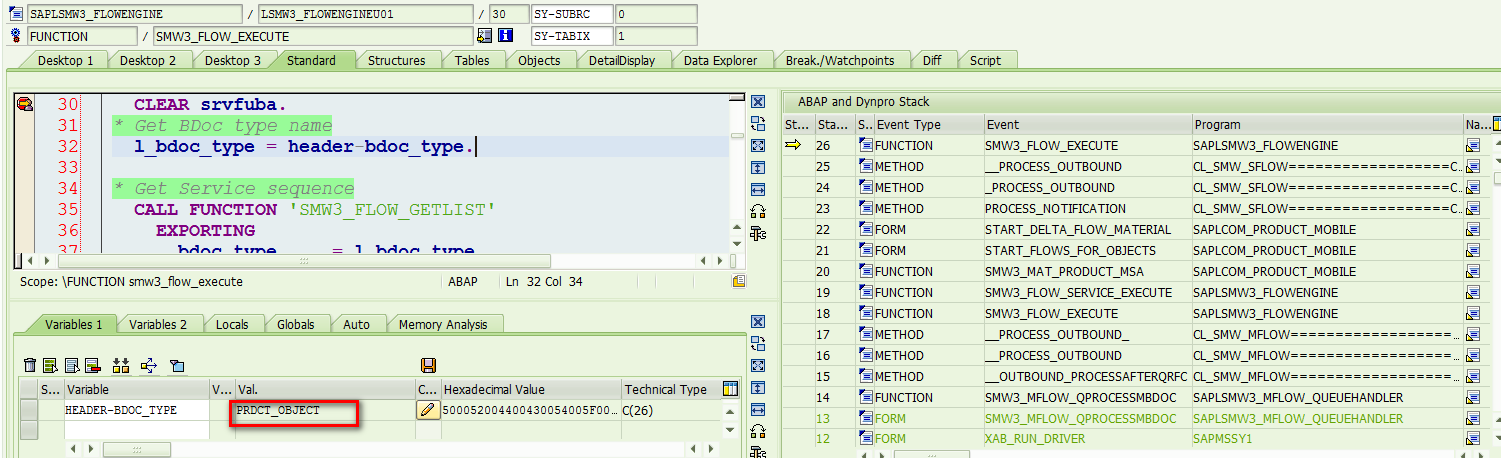This screenshot has width=1501, height=458.
Task: Click the third icon in variables toolbar
Action: (70, 365)
